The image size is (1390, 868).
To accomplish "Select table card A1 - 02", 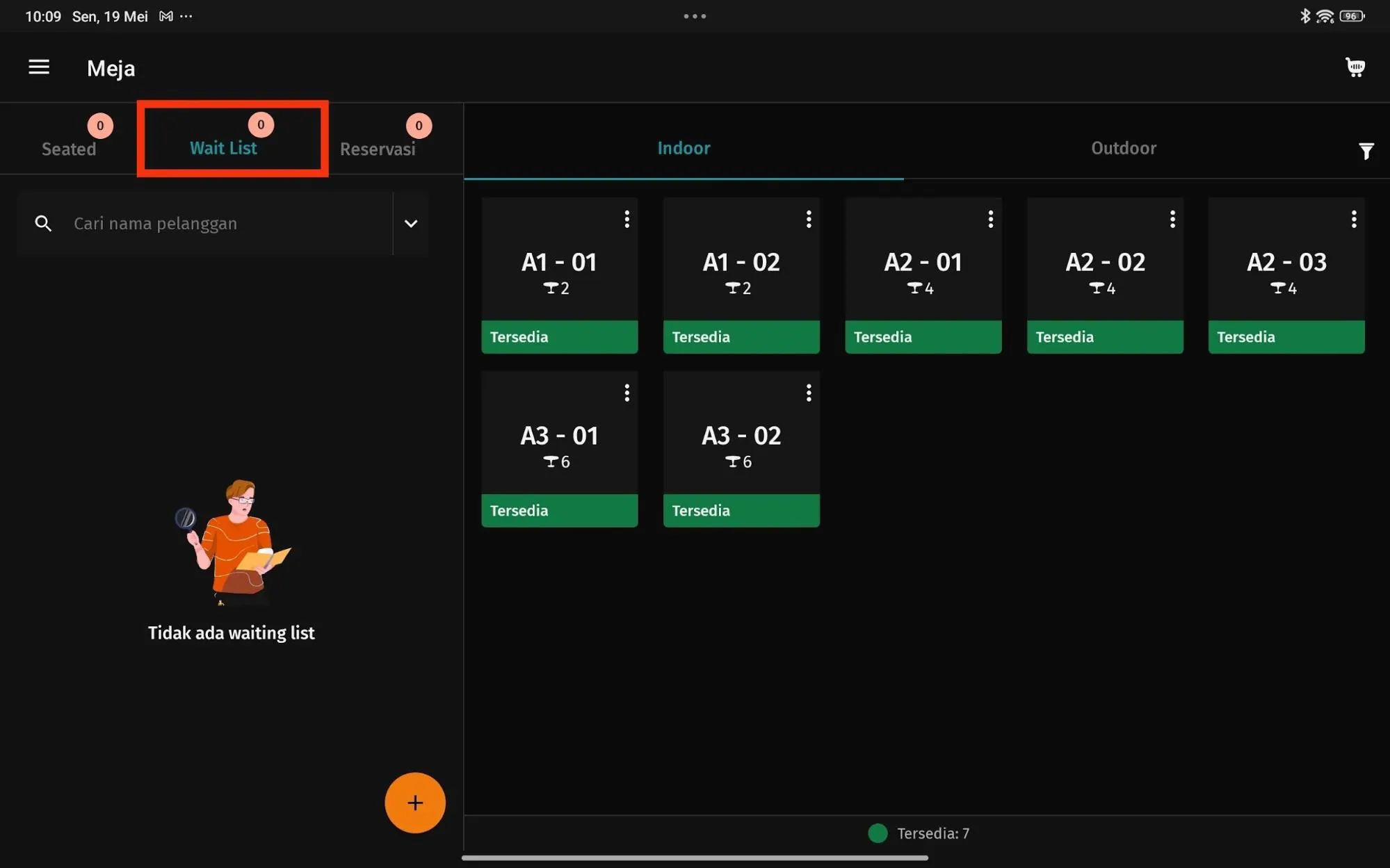I will 741,275.
